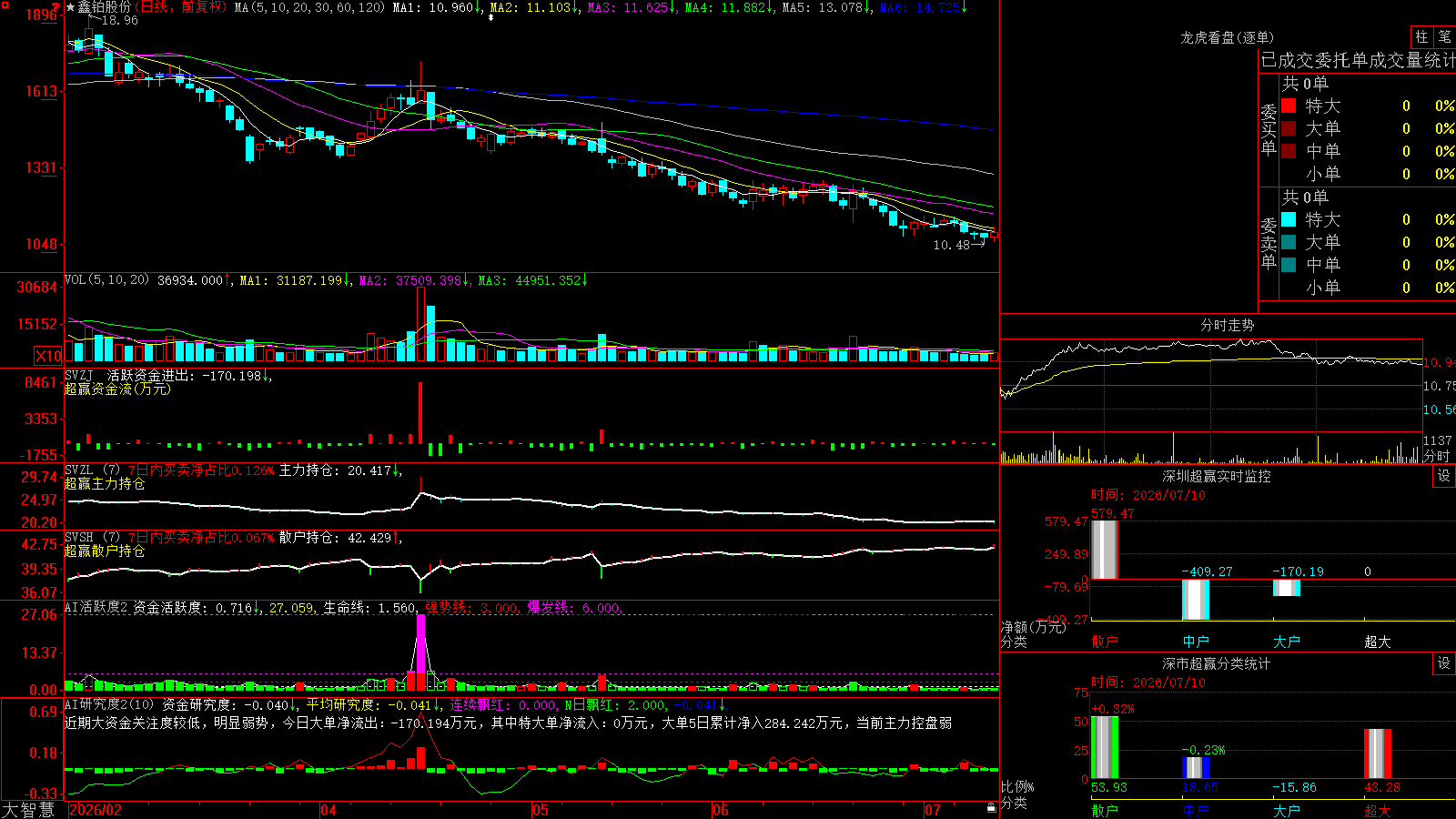Click the cyan 特大 sell-order color swatch
1456x819 pixels.
(x=1289, y=219)
